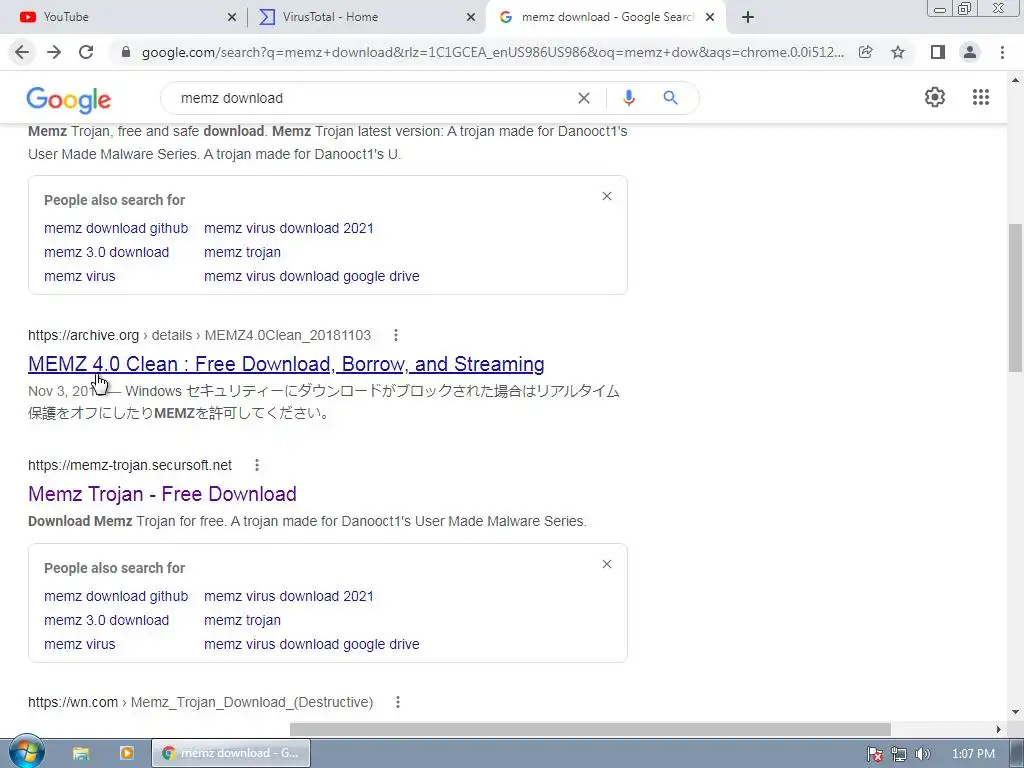This screenshot has height=768, width=1024.
Task: Open Google quick settings gear
Action: [935, 97]
